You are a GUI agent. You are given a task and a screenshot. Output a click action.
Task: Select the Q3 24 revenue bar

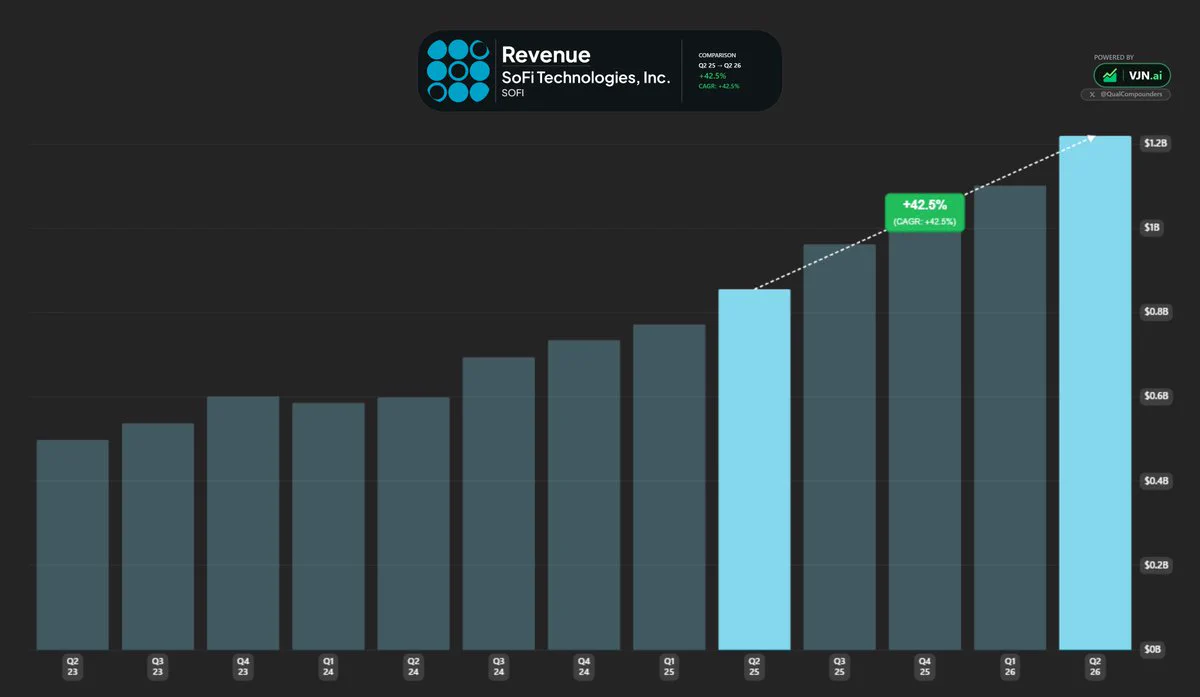coord(499,503)
